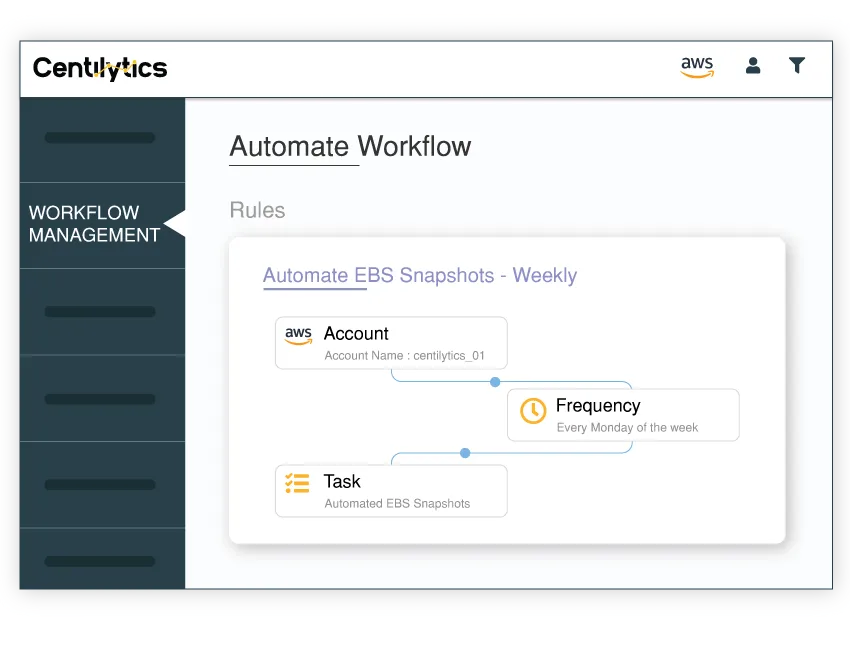Open the AWS cloud selector in header
The image size is (850, 652).
point(697,67)
